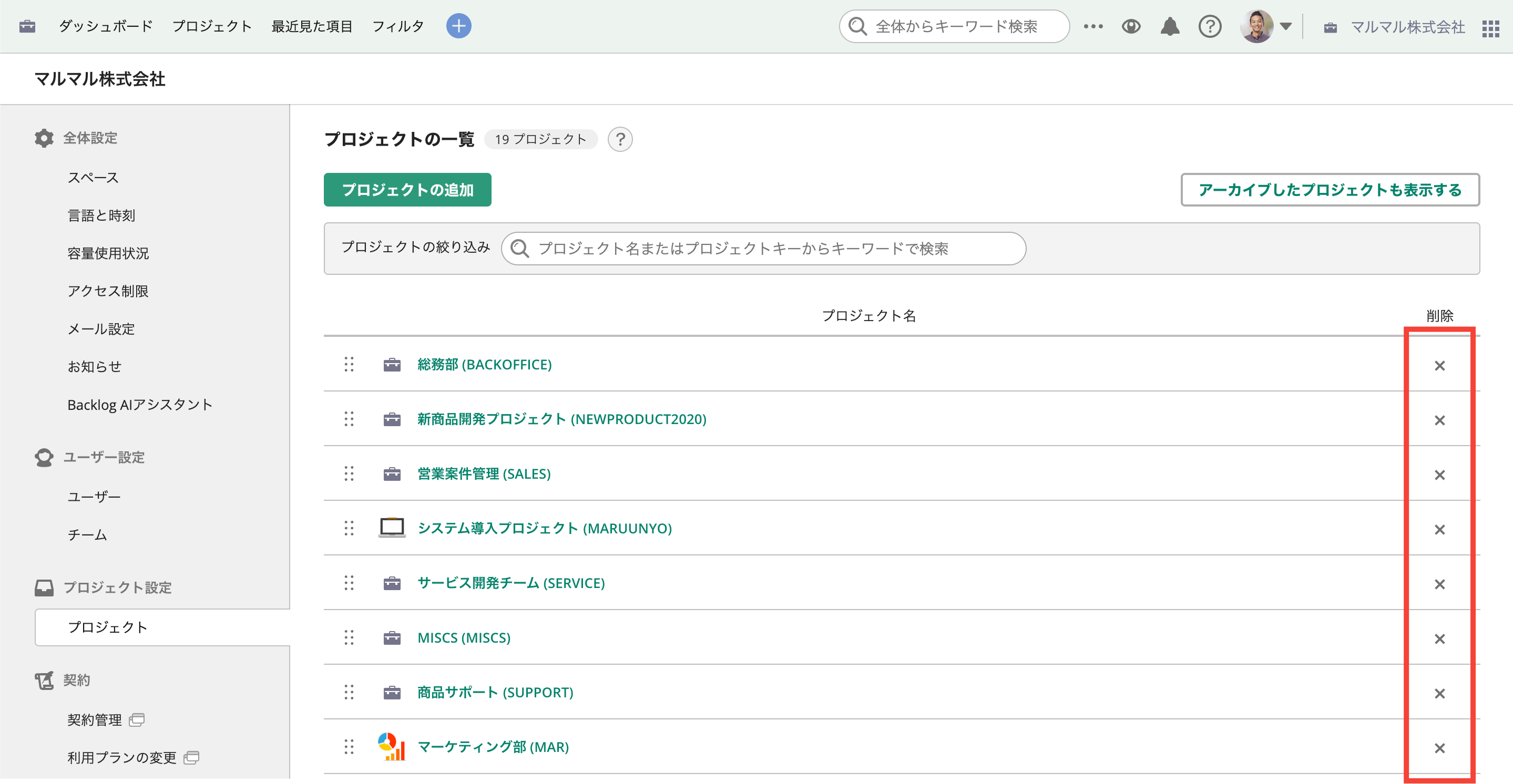Viewport: 1513px width, 784px height.
Task: Click the laptop icon of システム導入プロジェクト
Action: (392, 528)
